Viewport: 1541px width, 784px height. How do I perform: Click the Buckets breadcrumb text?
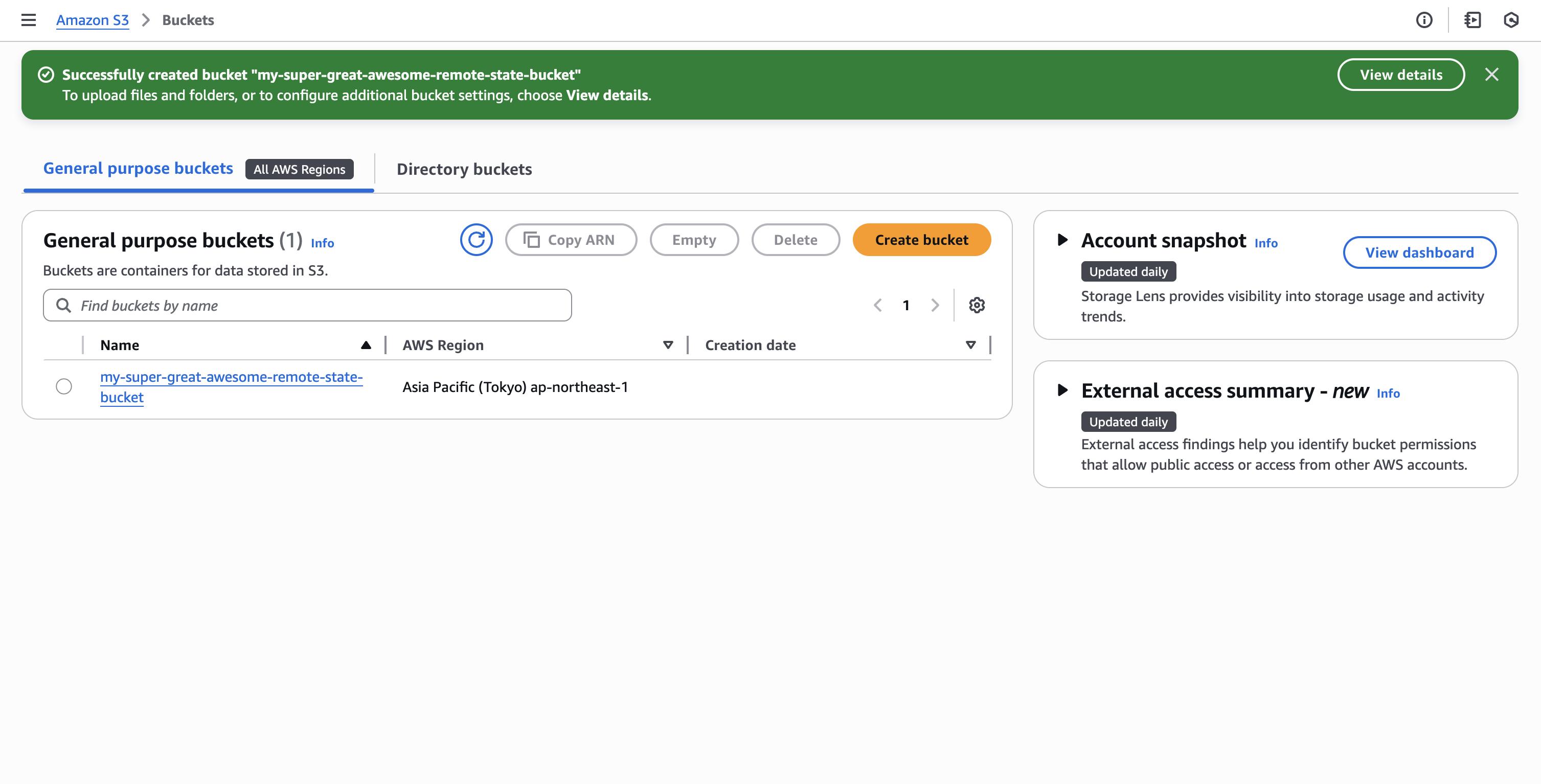tap(188, 20)
